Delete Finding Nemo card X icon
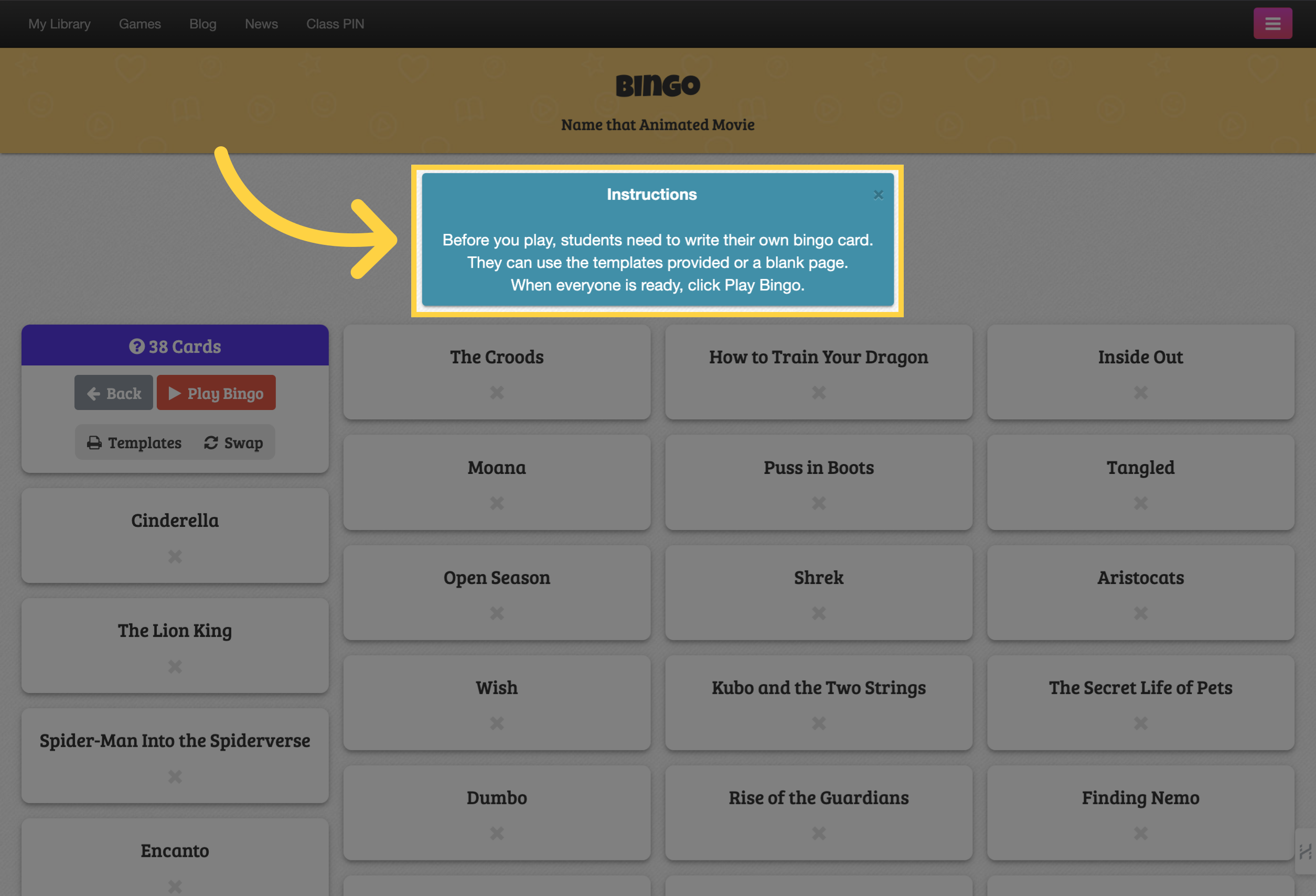Screen dimensions: 1316x896 point(1140,833)
